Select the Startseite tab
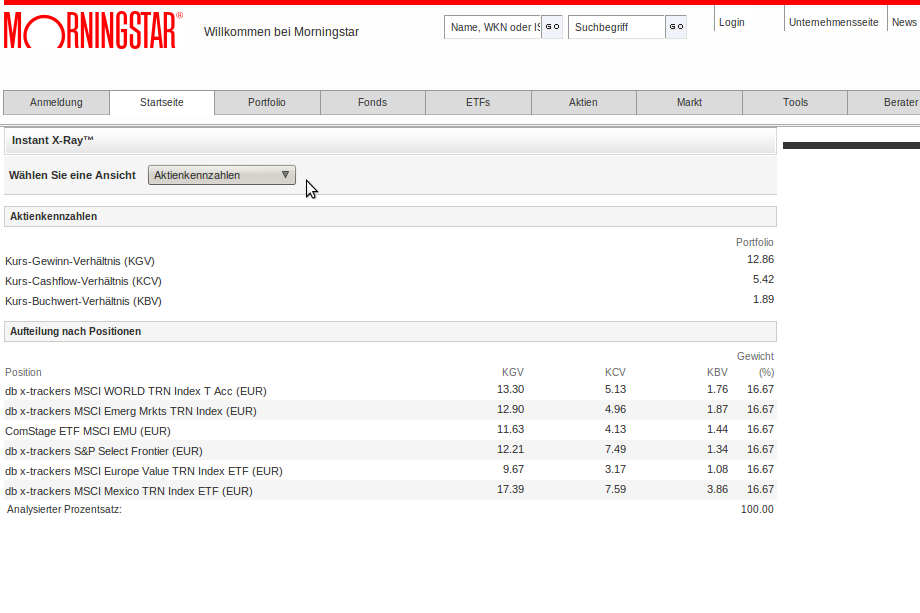This screenshot has width=920, height=613. 162,103
